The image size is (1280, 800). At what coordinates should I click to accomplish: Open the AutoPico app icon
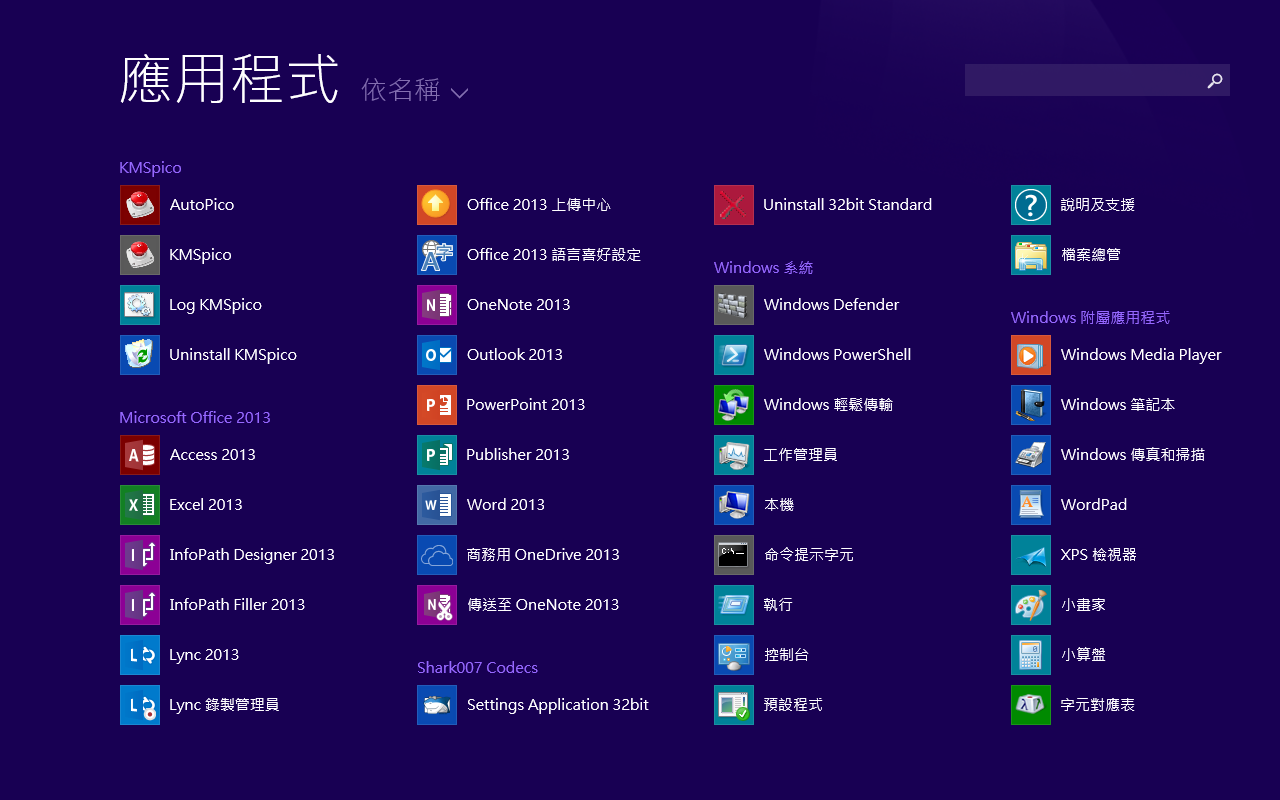140,205
